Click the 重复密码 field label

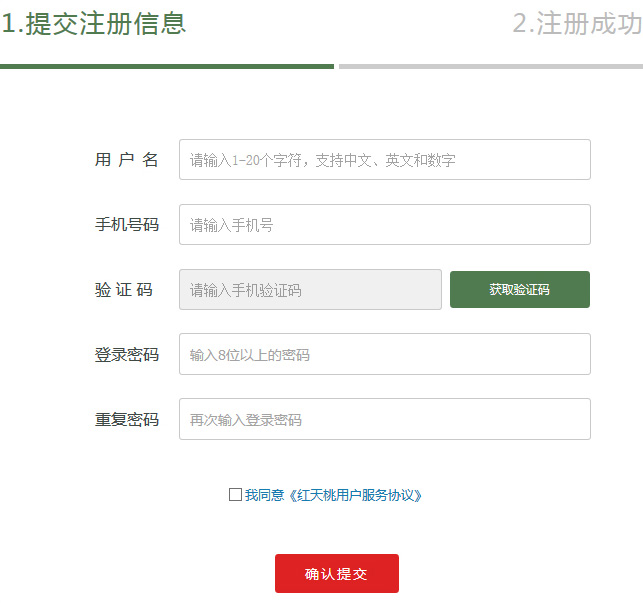(126, 420)
